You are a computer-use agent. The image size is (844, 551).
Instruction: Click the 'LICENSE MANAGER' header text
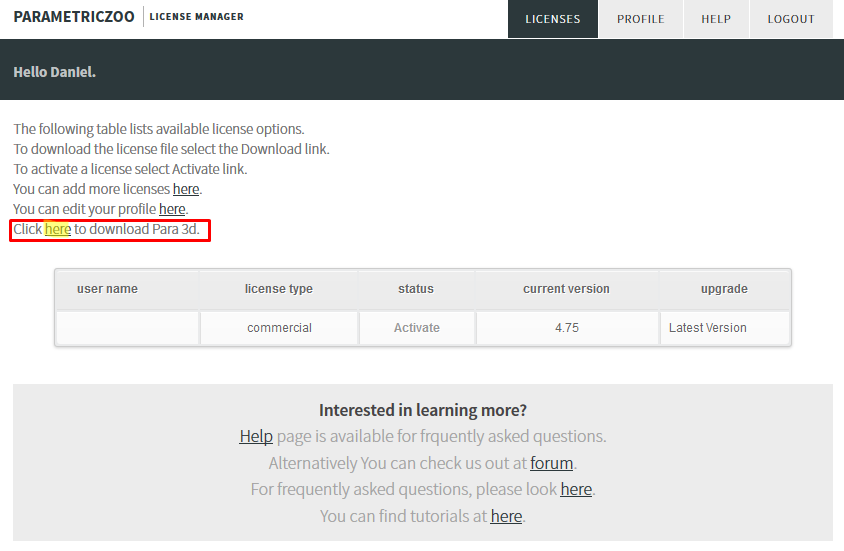[196, 17]
